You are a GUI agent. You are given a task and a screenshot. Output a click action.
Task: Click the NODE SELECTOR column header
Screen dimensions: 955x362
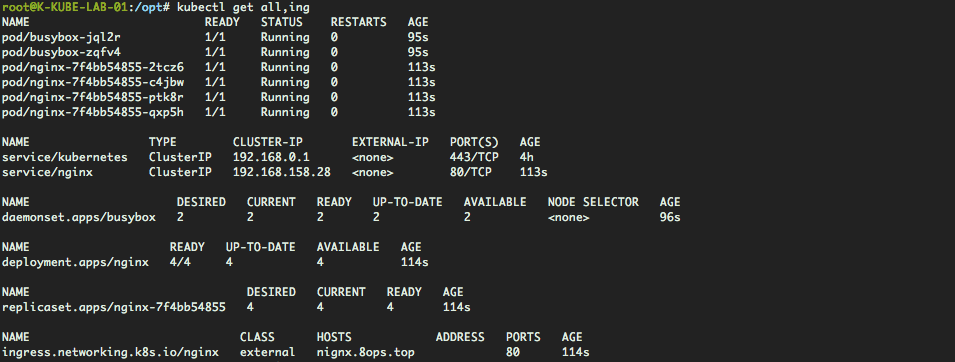point(593,202)
